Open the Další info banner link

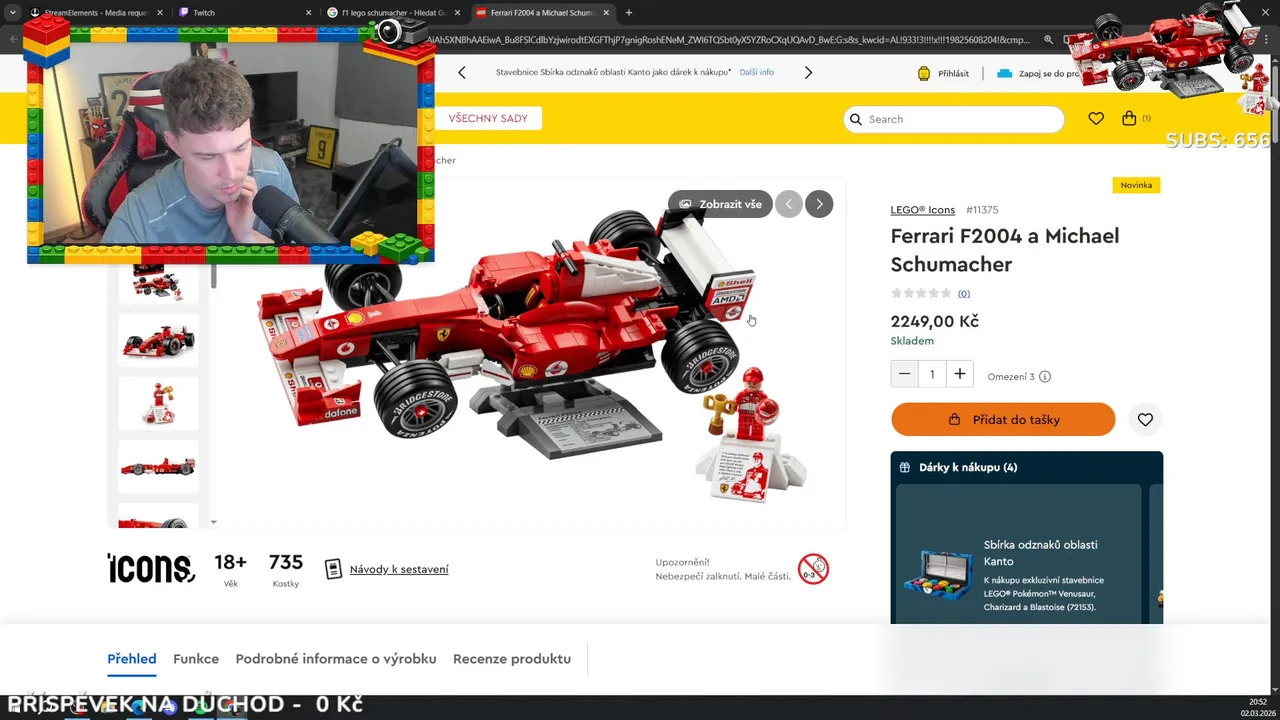coord(757,72)
